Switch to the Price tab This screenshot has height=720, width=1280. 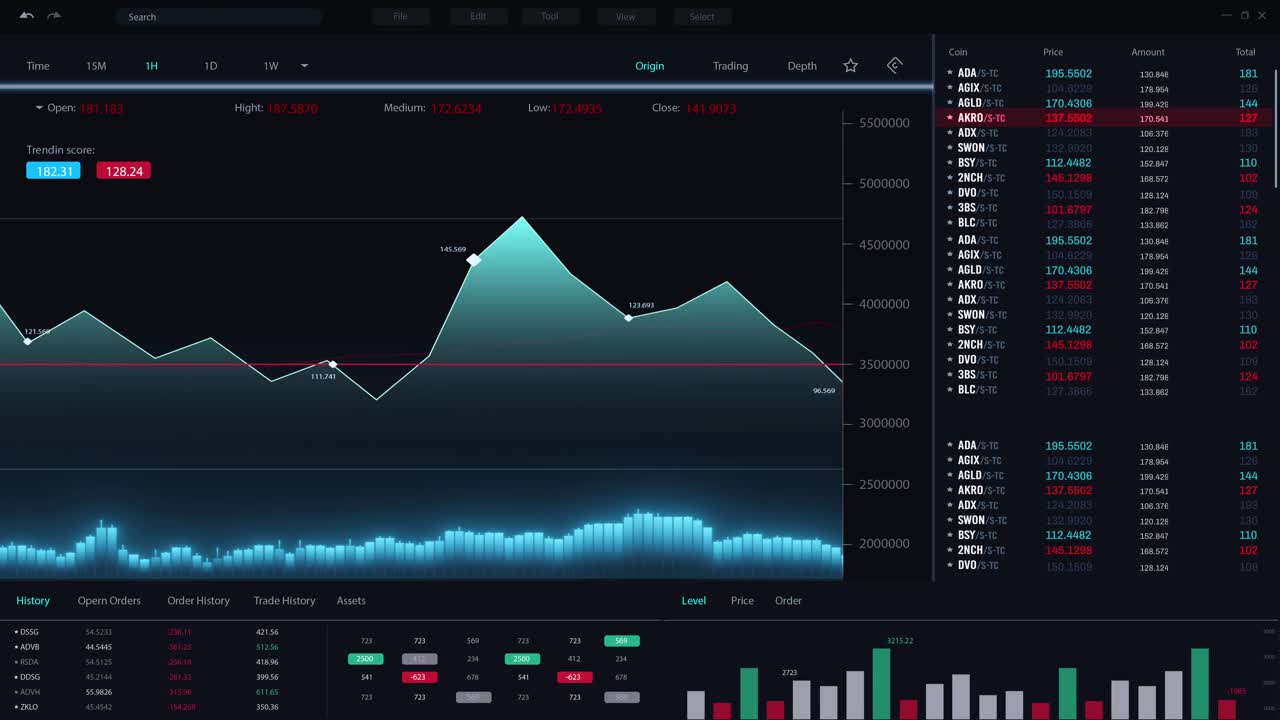742,601
